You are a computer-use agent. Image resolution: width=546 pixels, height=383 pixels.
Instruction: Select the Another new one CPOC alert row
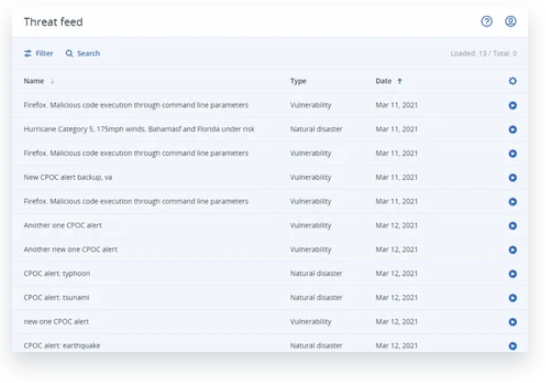coord(270,249)
